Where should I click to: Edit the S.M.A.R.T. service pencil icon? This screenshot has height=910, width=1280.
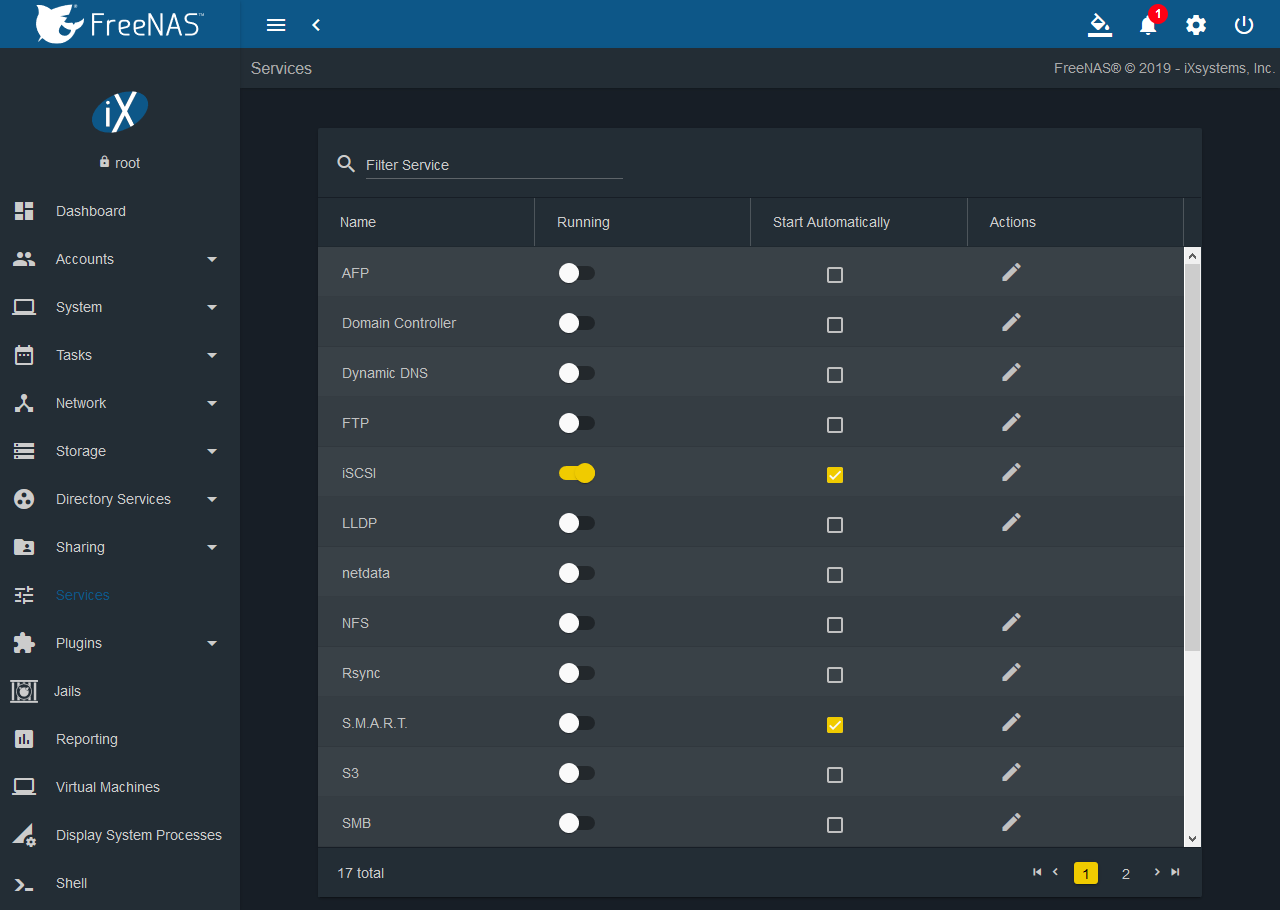click(1011, 722)
